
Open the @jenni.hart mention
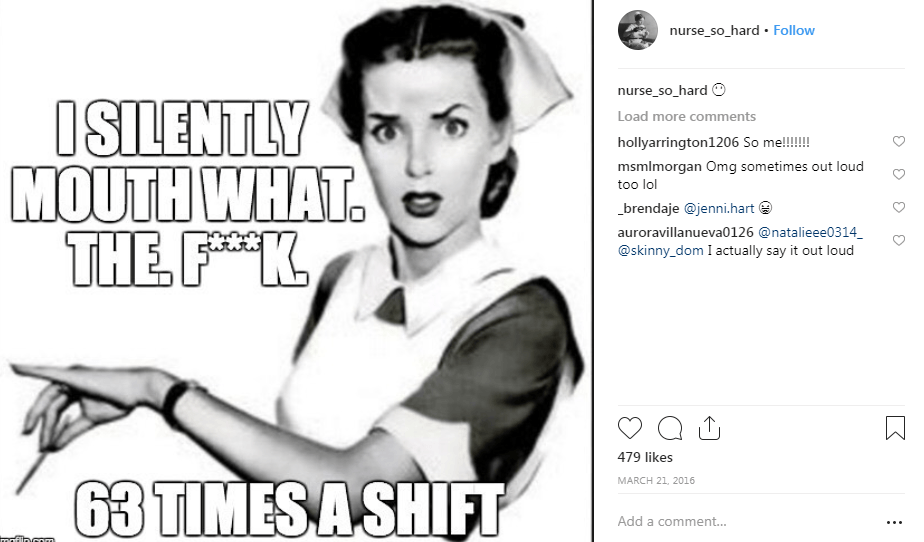pos(719,209)
